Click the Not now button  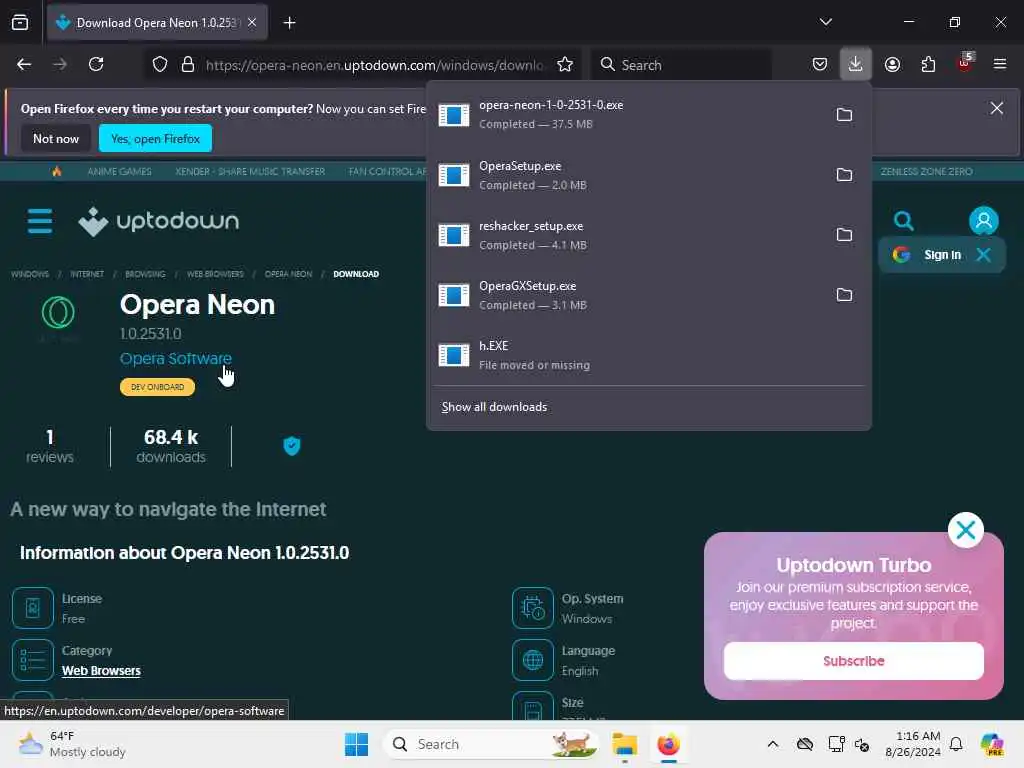point(56,138)
